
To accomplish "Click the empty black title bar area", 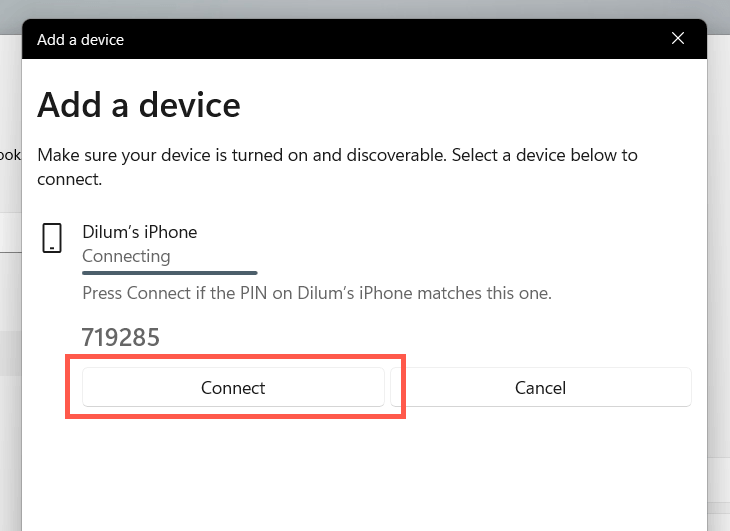I will (400, 40).
